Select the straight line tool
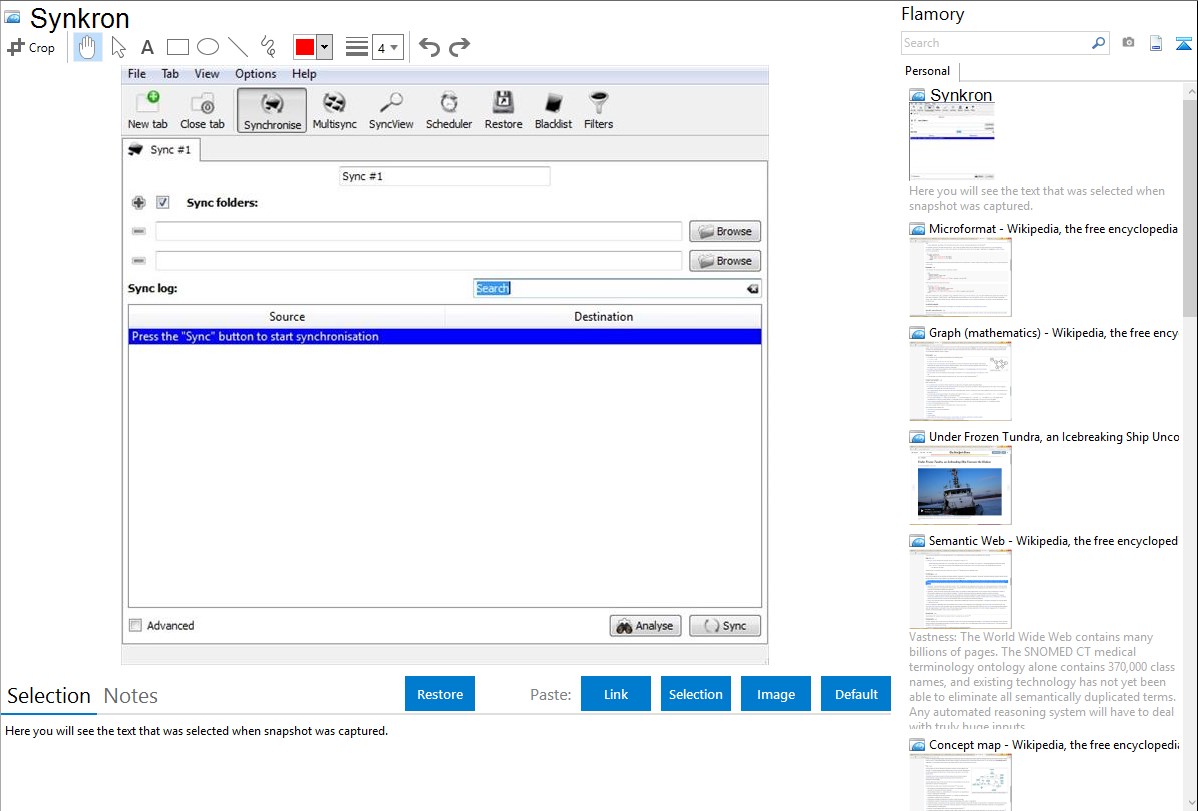Viewport: 1198px width, 811px height. point(238,47)
